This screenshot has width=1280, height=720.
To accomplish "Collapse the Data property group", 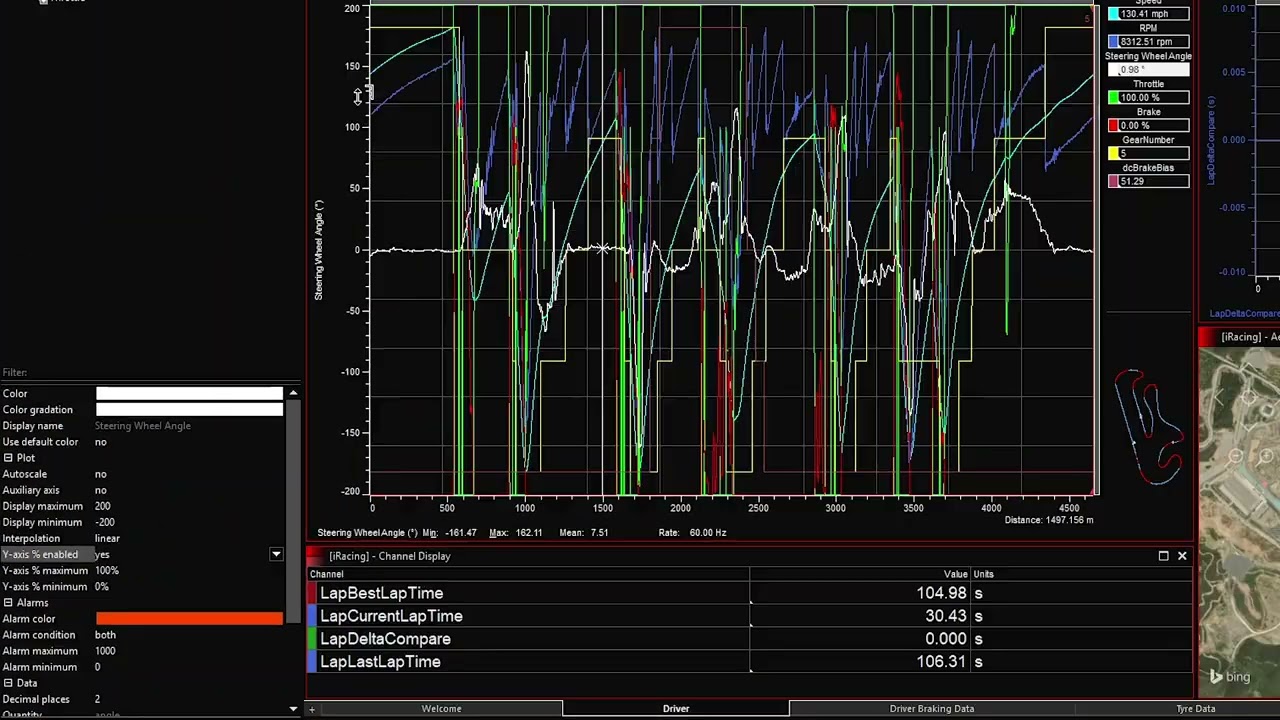I will [x=8, y=684].
